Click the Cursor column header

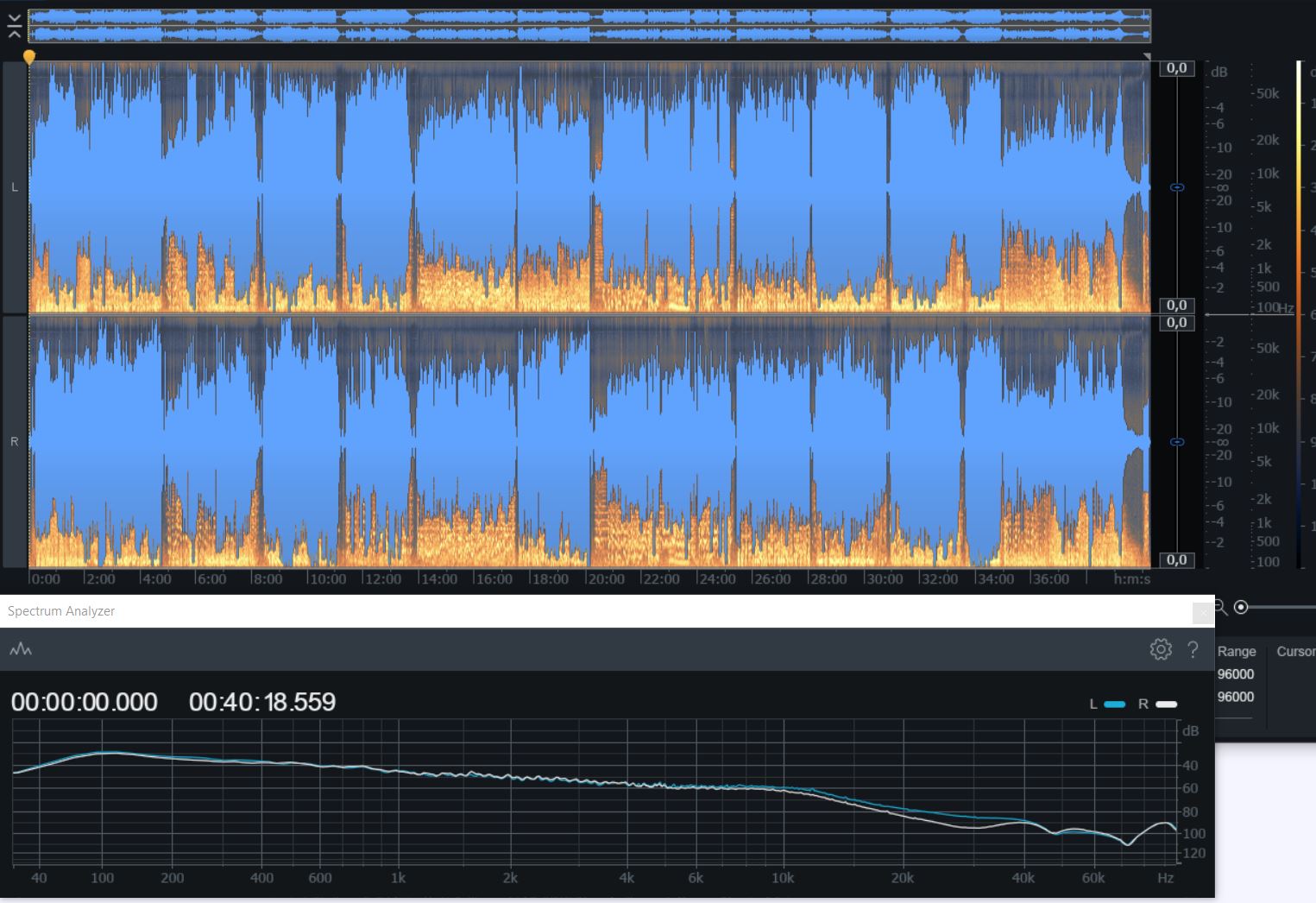[1296, 652]
